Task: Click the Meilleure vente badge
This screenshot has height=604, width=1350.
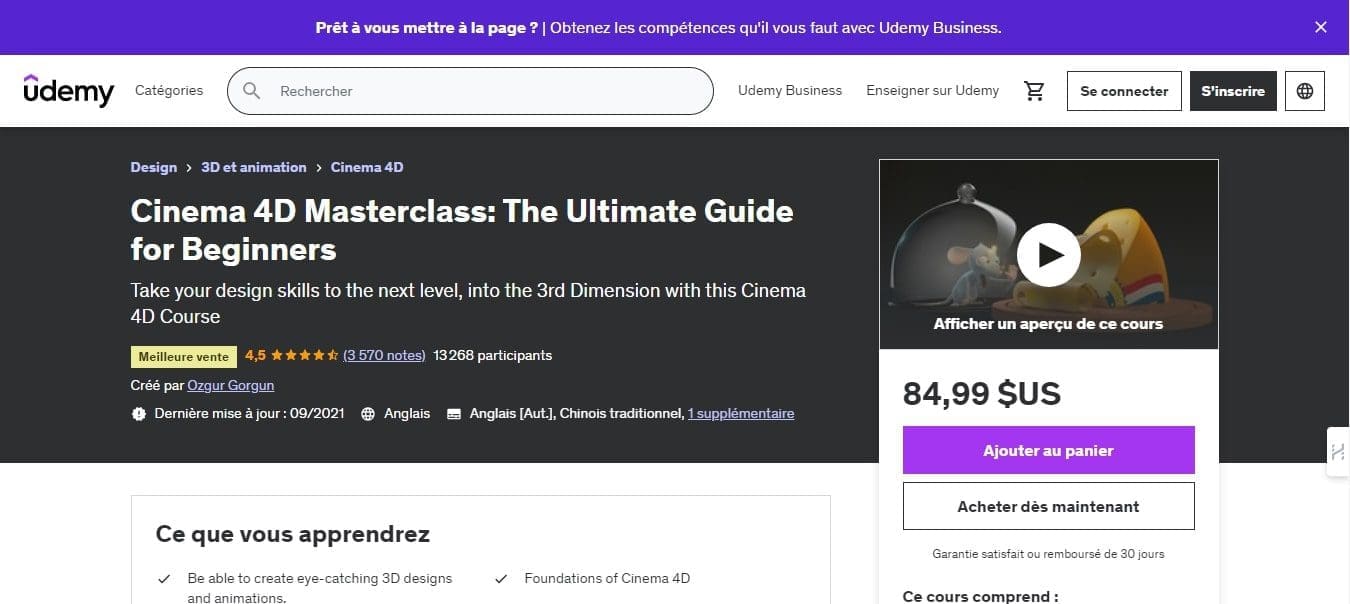Action: click(184, 356)
